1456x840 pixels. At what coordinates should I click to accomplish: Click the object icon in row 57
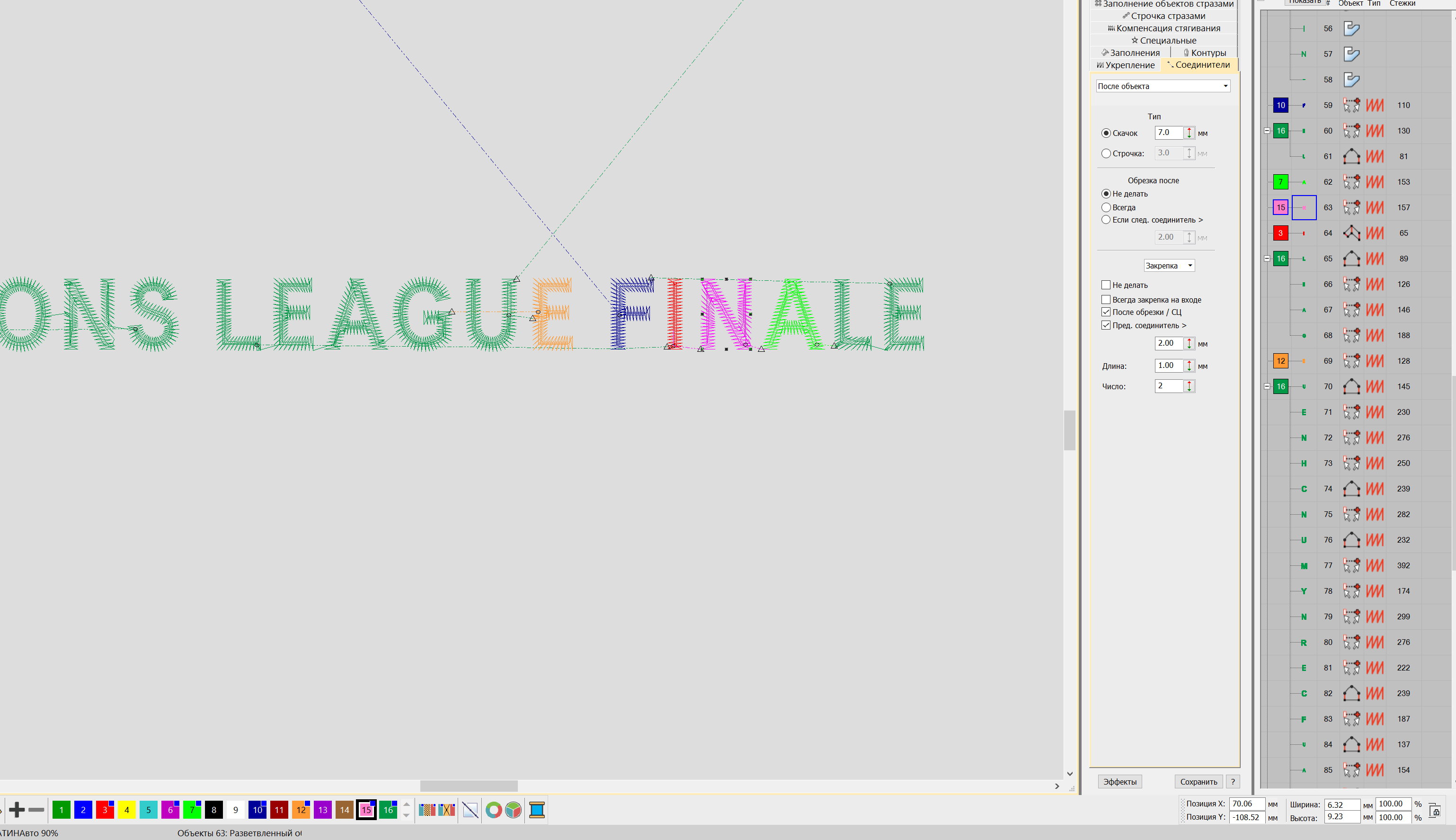tap(1352, 54)
